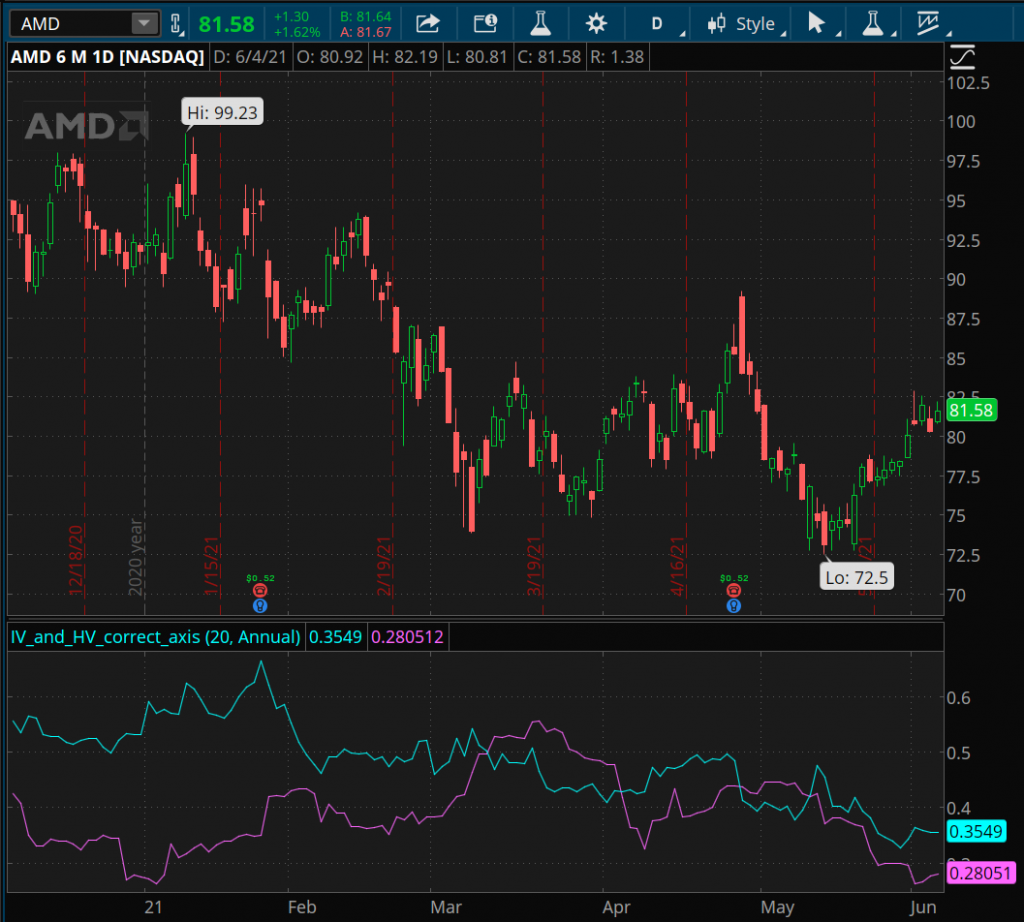Click the AMD 6 M 1D [NASDAQ] label
This screenshot has height=922, width=1024.
[107, 57]
